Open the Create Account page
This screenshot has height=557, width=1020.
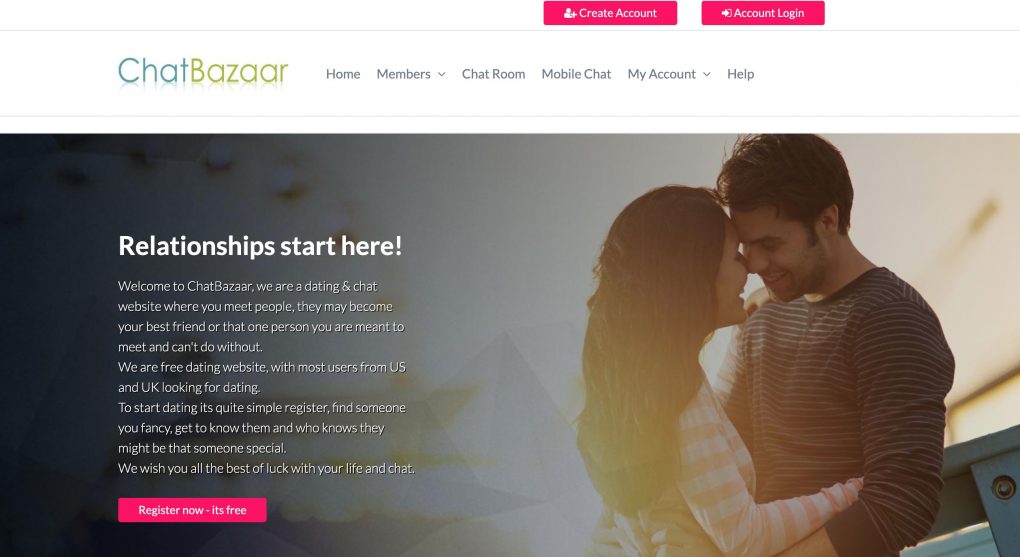click(610, 13)
